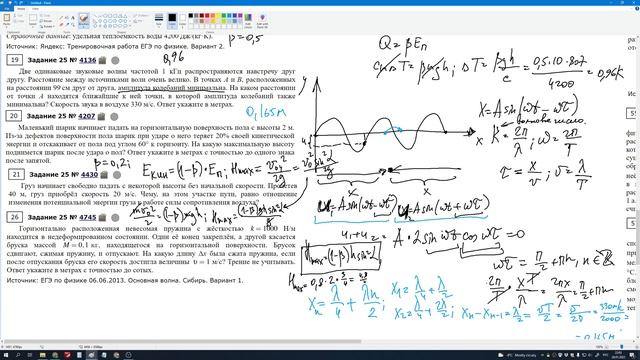The image size is (640, 360).
Task: Switch to the View ribbon tab
Action: (36, 9)
